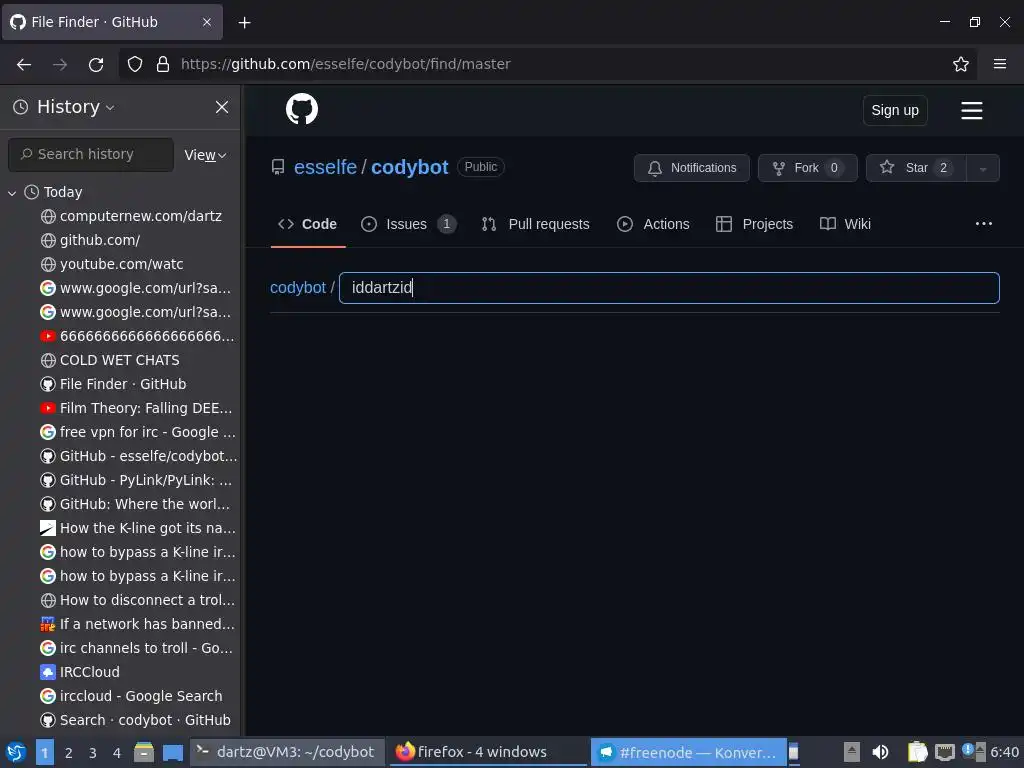Show more repository tabs with ellipsis
Viewport: 1024px width, 768px height.
click(984, 224)
